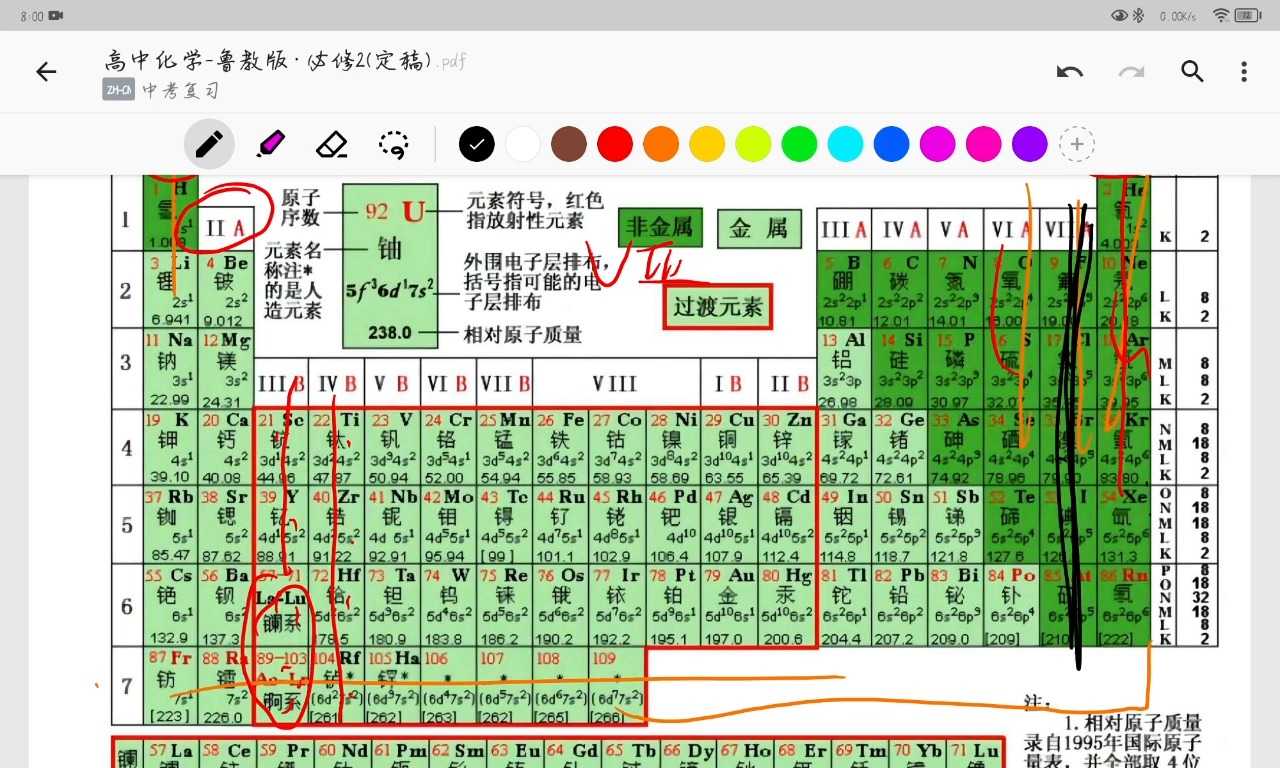Image resolution: width=1280 pixels, height=768 pixels.
Task: Pick the magenta color swatch
Action: (937, 144)
